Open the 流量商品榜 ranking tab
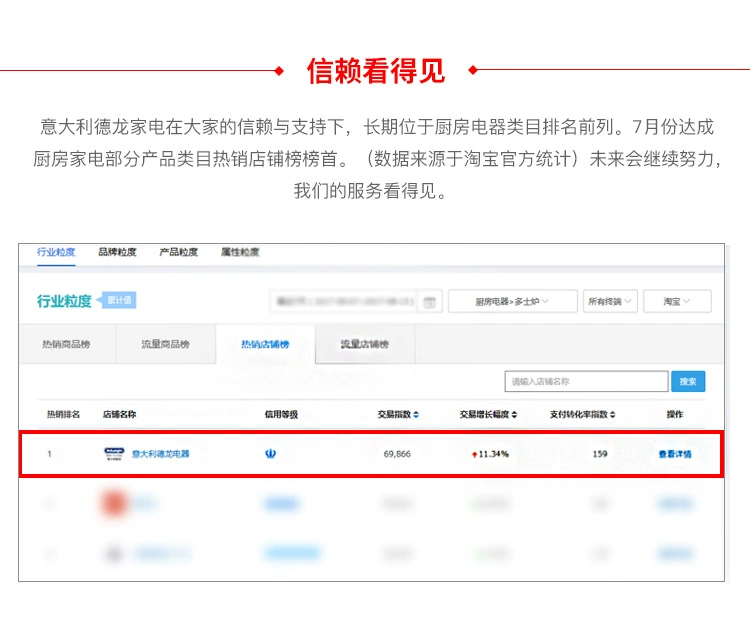 [x=165, y=344]
